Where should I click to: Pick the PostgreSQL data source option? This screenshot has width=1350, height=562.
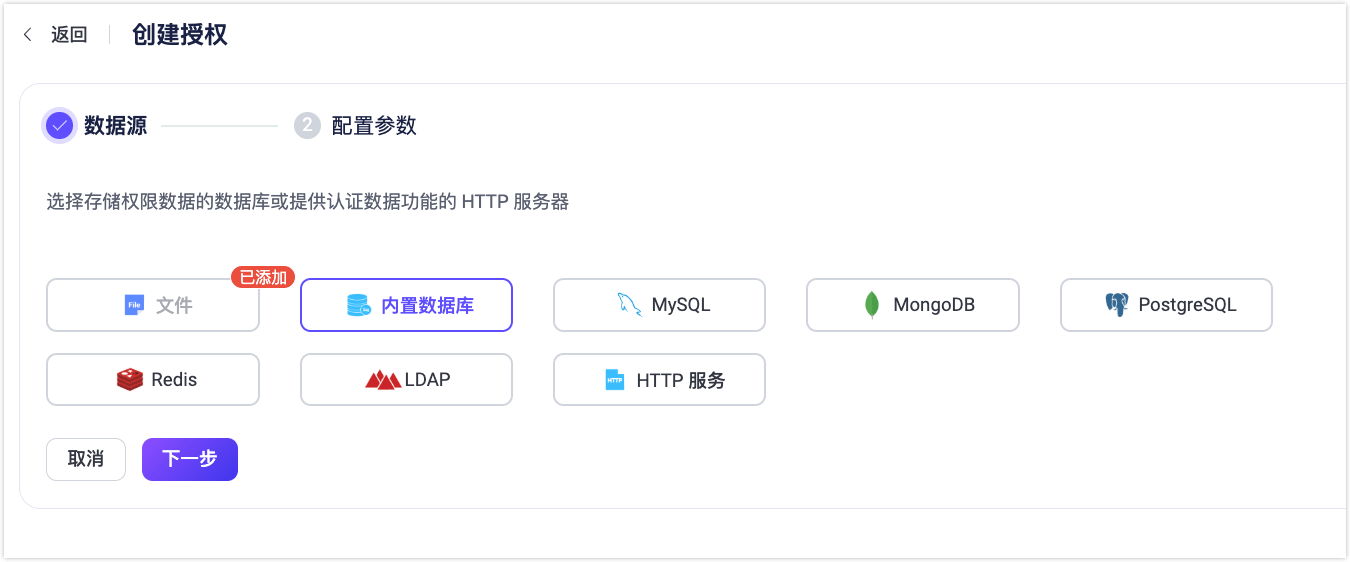1166,305
